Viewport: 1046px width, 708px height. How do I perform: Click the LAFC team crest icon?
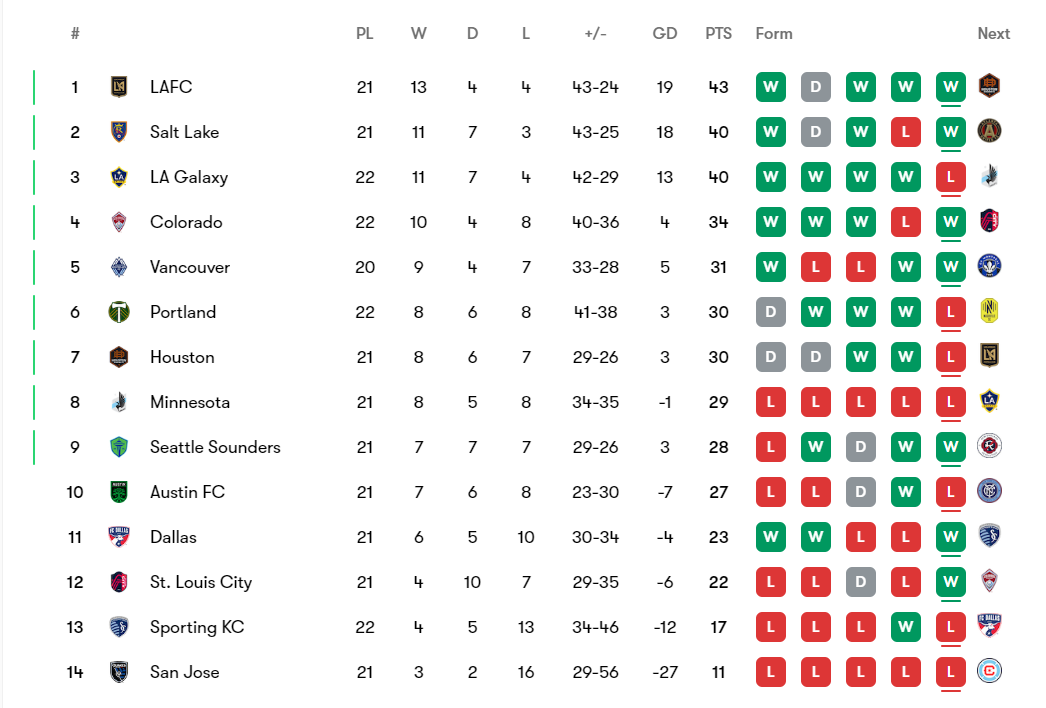point(119,87)
